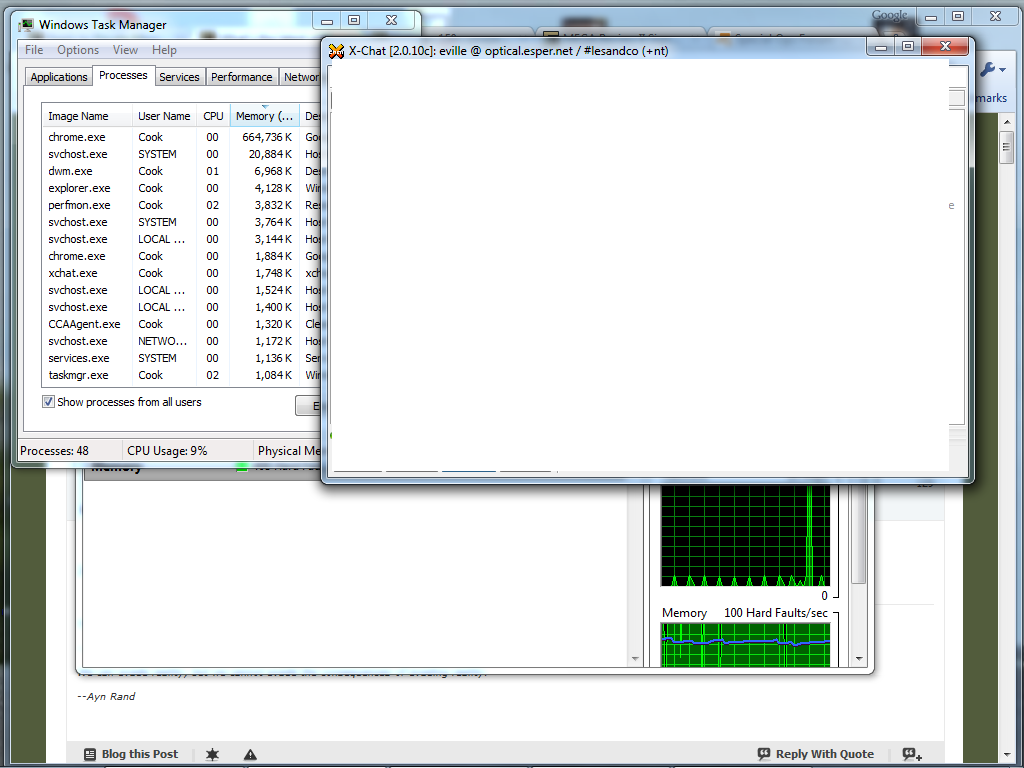Click the warning triangle report post icon
Image resolution: width=1024 pixels, height=768 pixels.
click(250, 754)
